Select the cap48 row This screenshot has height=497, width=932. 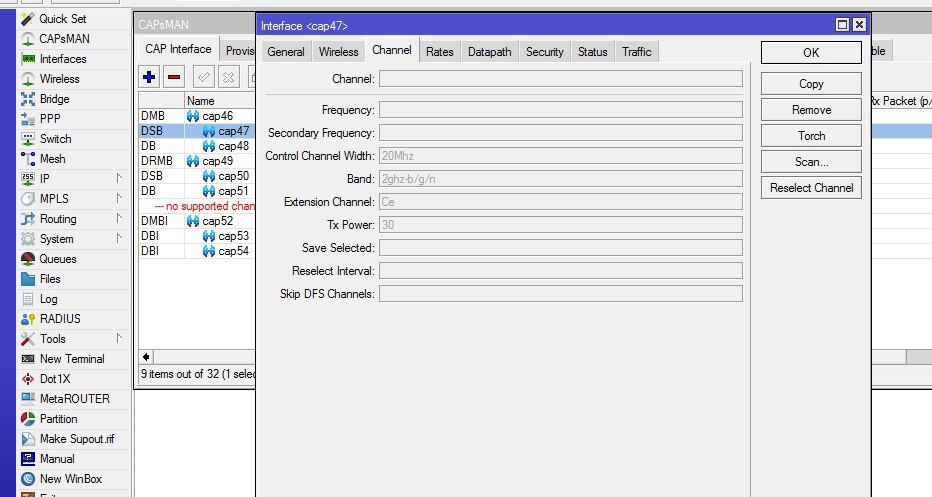tap(197, 146)
